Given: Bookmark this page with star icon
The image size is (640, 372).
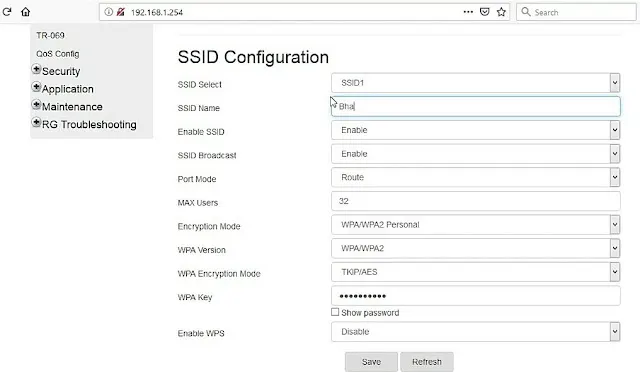Looking at the screenshot, I should tap(501, 12).
